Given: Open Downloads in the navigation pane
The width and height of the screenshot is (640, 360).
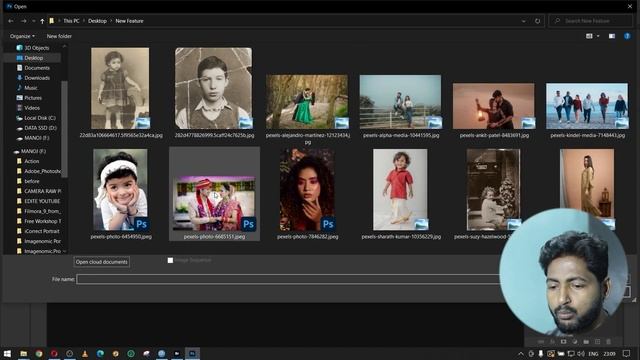Looking at the screenshot, I should (x=33, y=78).
